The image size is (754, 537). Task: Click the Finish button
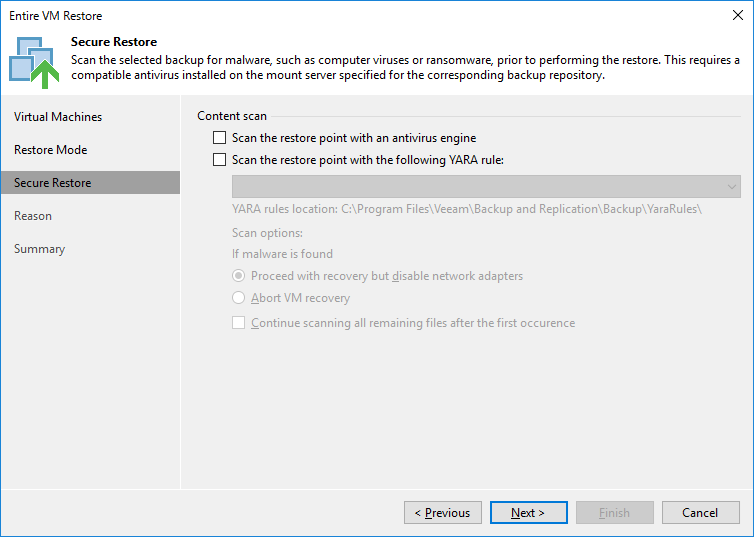tap(615, 512)
